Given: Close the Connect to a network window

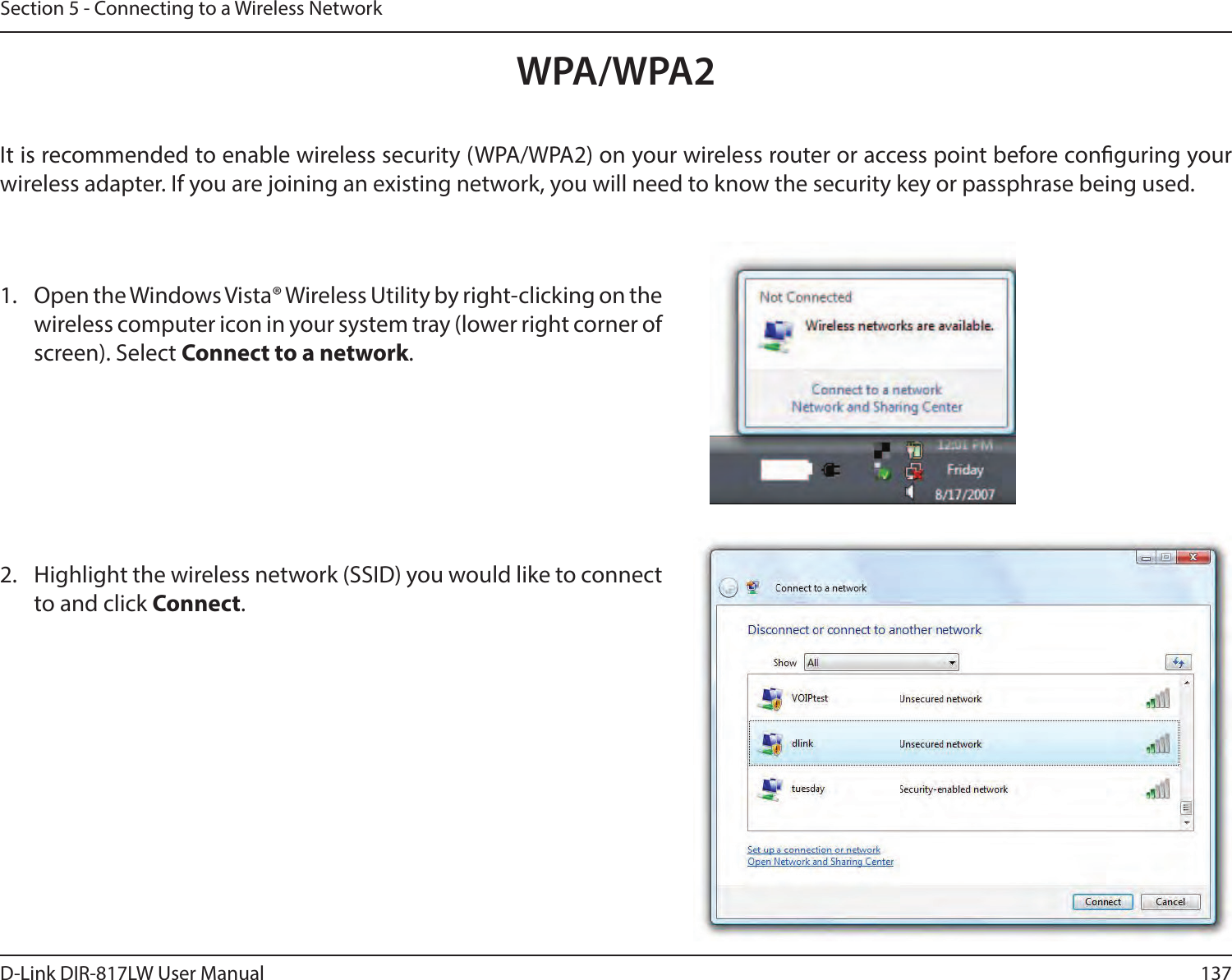Looking at the screenshot, I should [x=1193, y=558].
